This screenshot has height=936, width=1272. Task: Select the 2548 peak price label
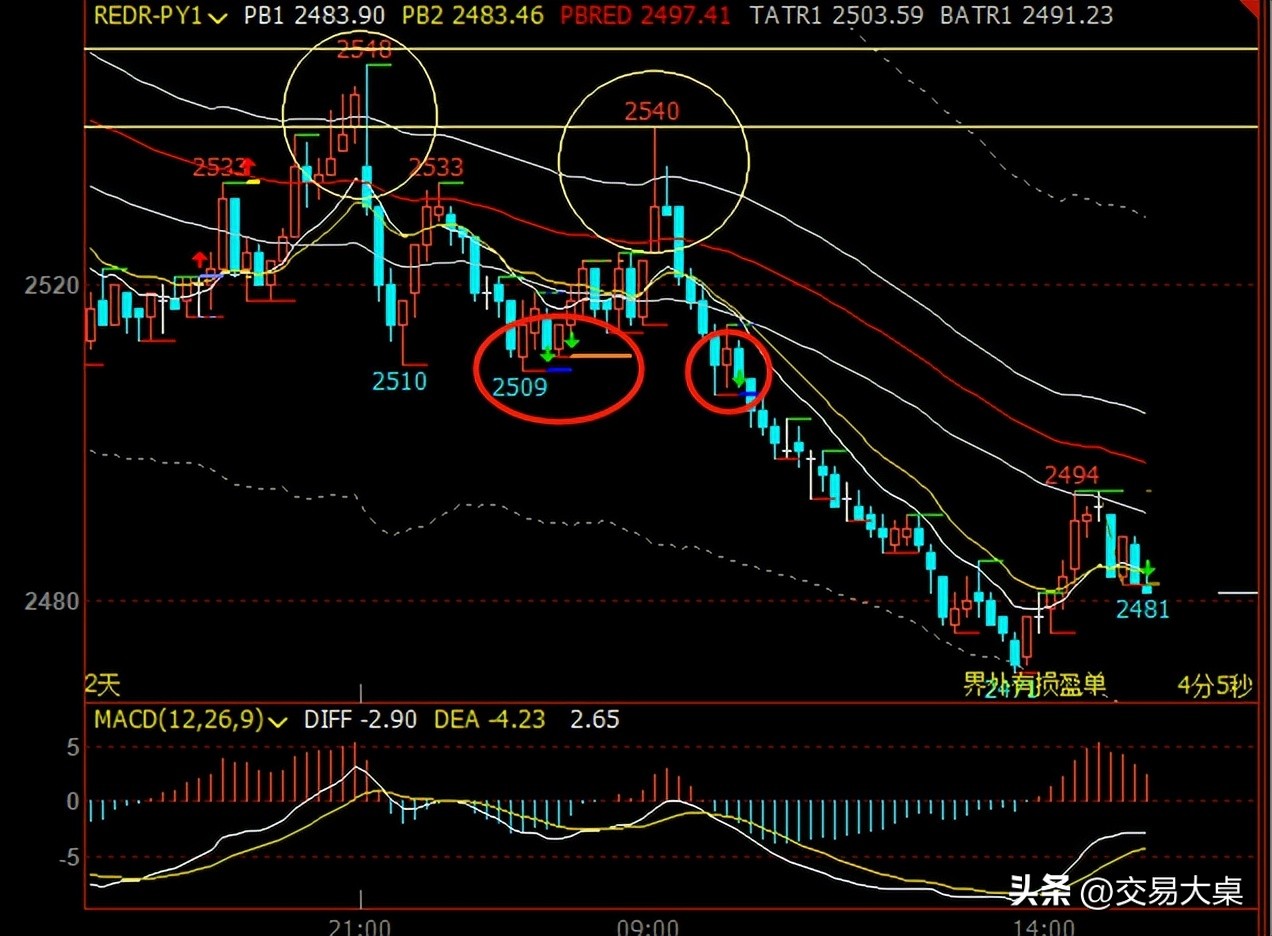pyautogui.click(x=364, y=48)
